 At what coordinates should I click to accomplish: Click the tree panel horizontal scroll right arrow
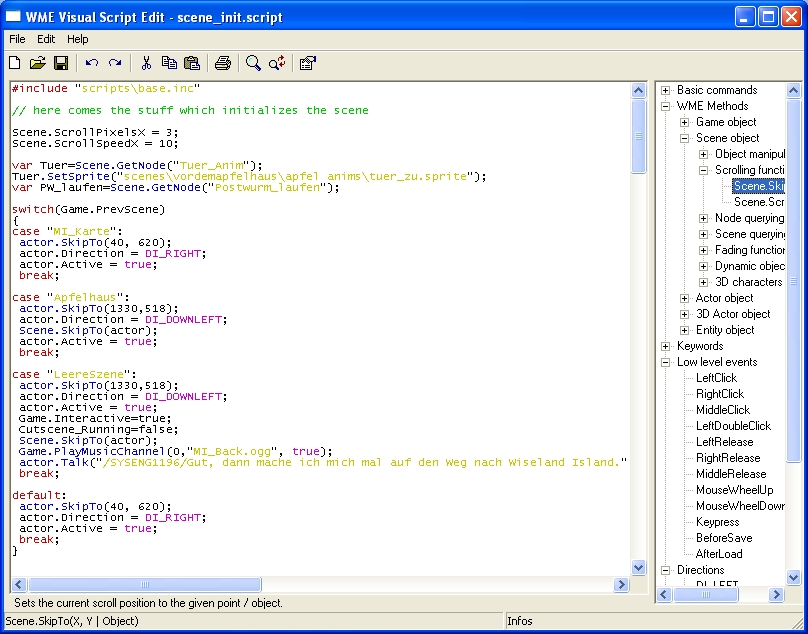point(776,595)
